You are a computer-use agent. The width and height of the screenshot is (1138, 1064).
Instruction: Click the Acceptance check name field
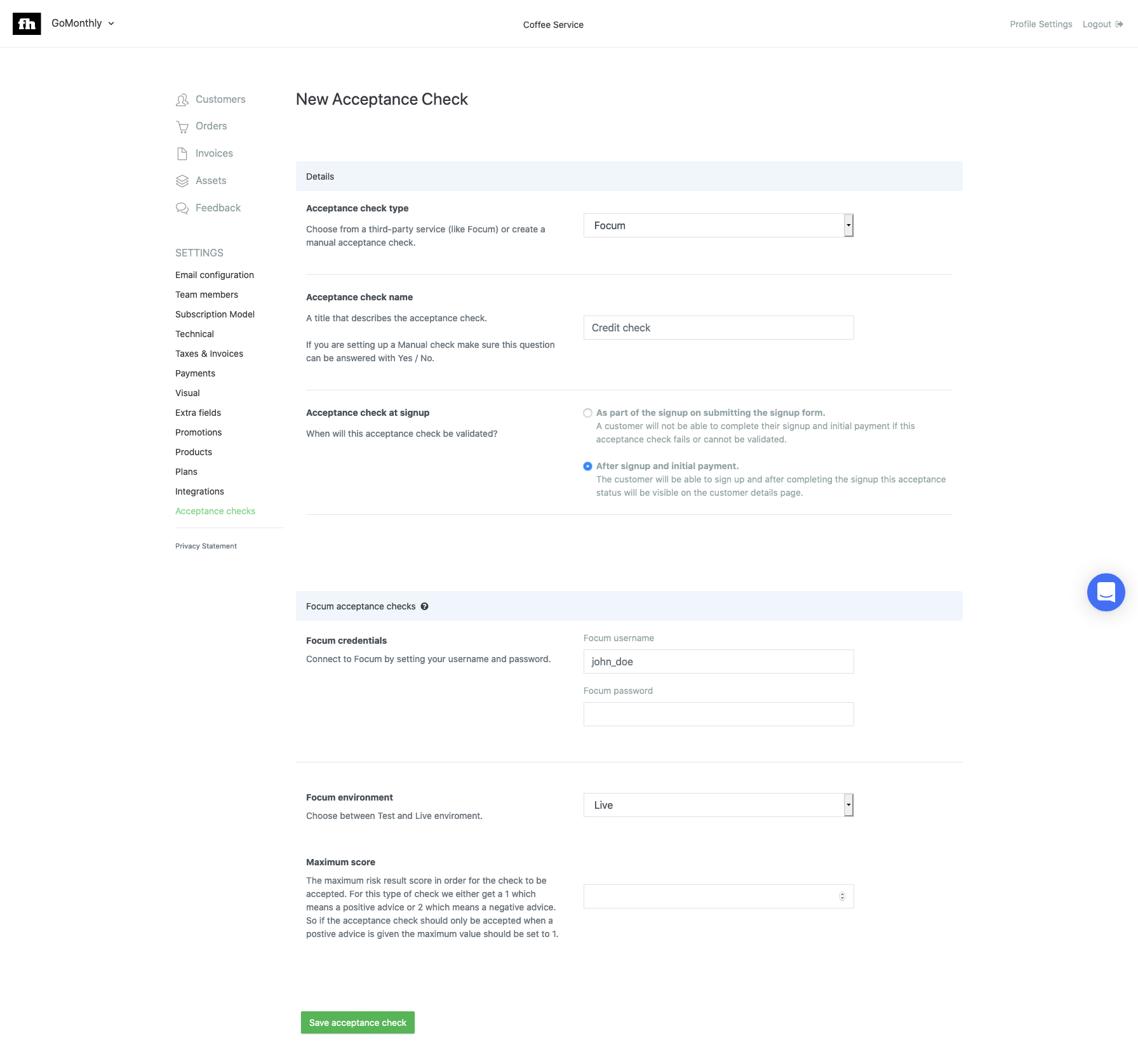[x=718, y=328]
